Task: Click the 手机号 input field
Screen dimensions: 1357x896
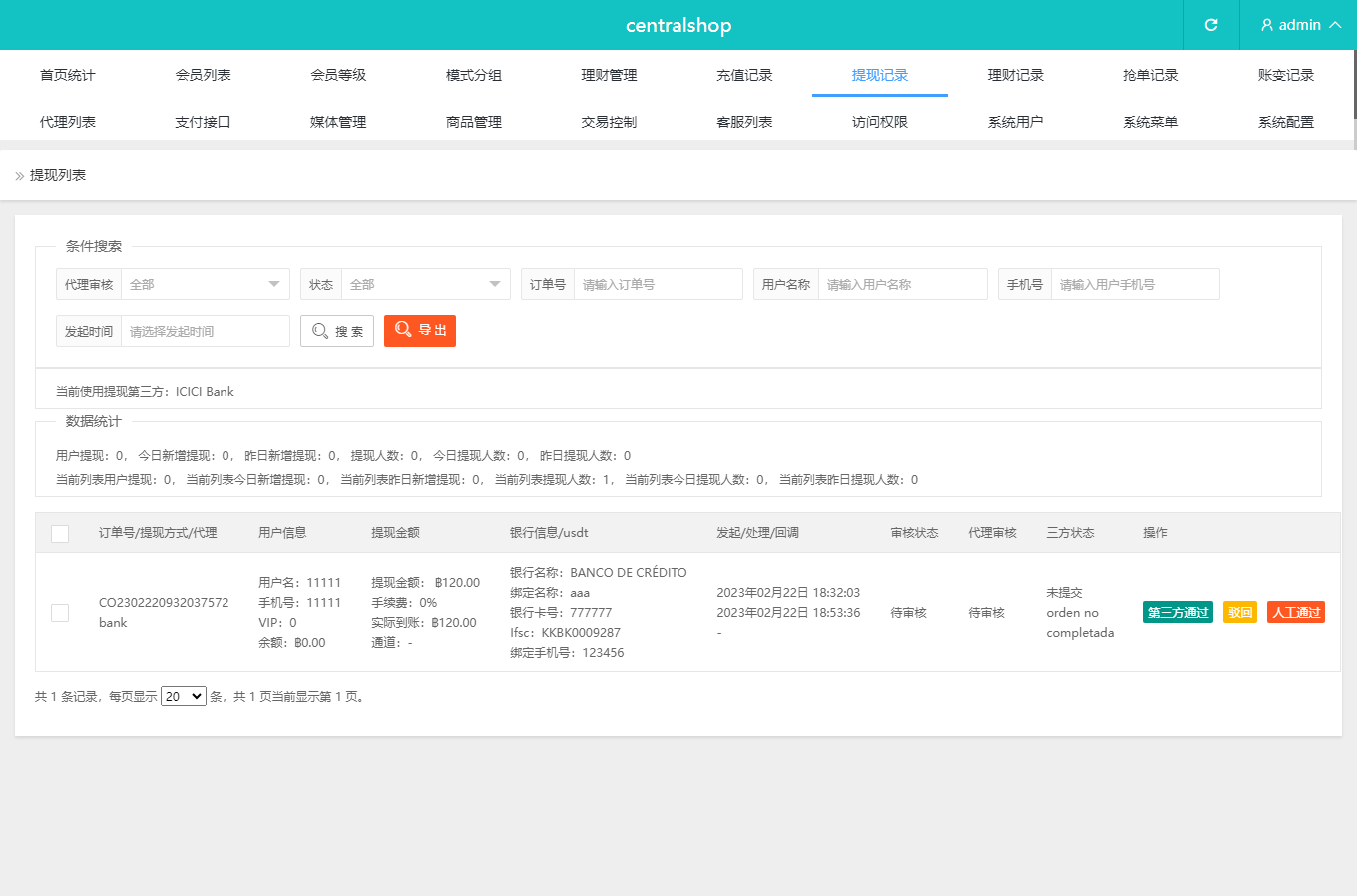Action: [x=1134, y=284]
